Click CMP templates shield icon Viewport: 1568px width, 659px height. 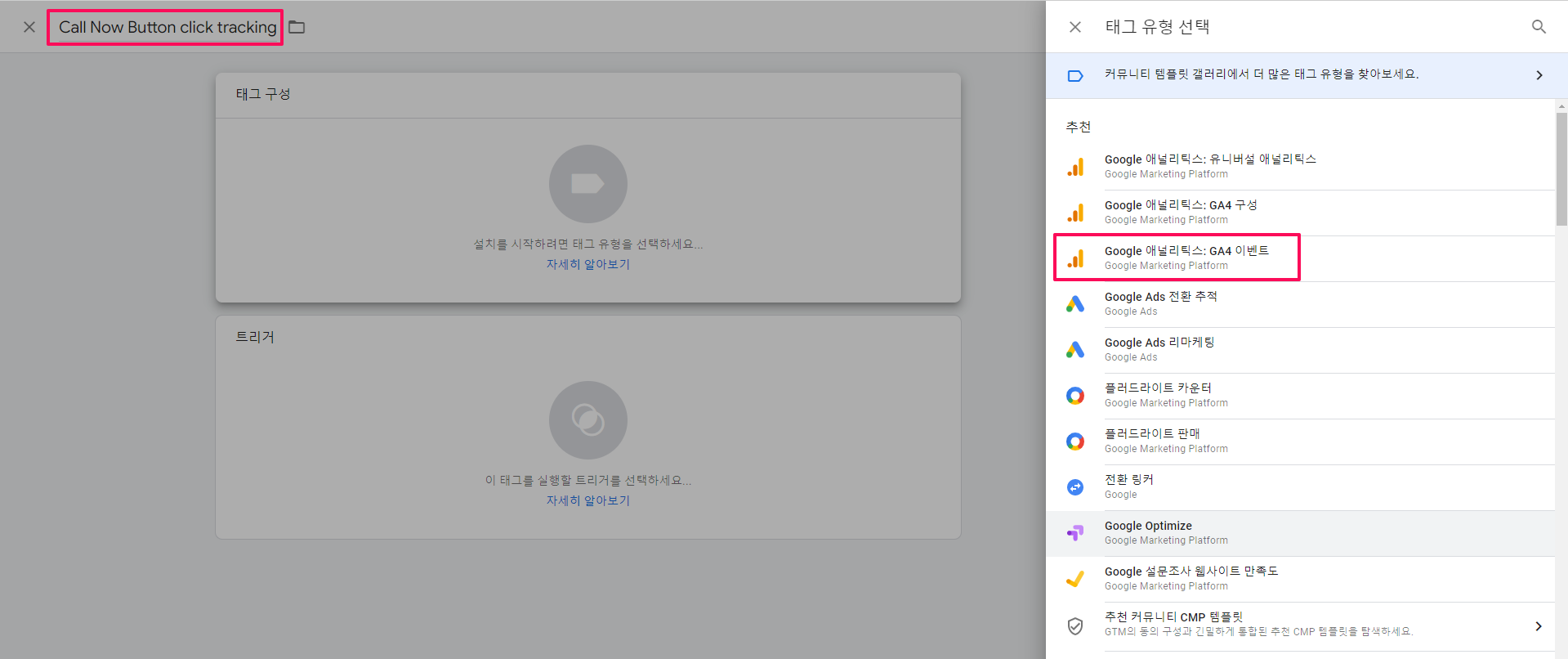pos(1075,626)
